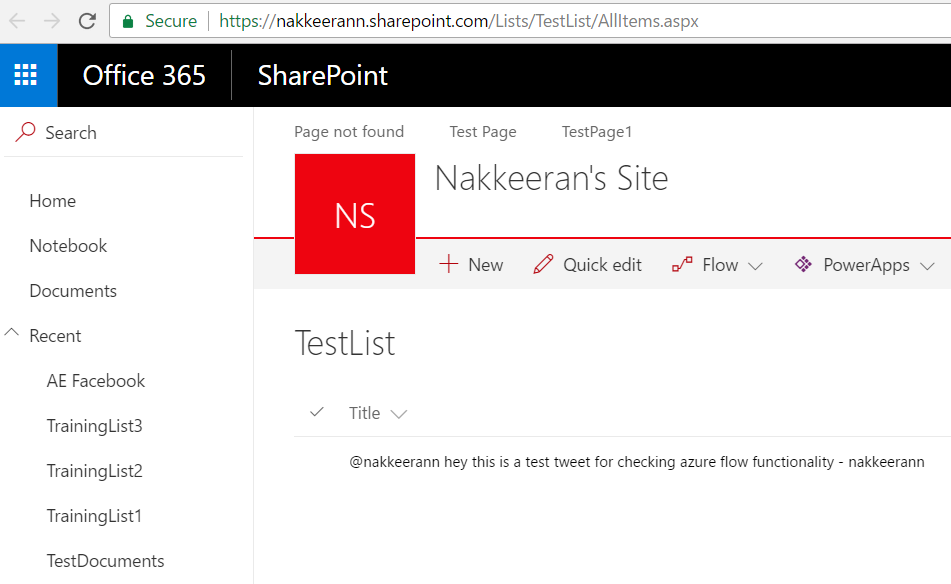
Task: Click the green secure padlock icon
Action: tap(128, 21)
